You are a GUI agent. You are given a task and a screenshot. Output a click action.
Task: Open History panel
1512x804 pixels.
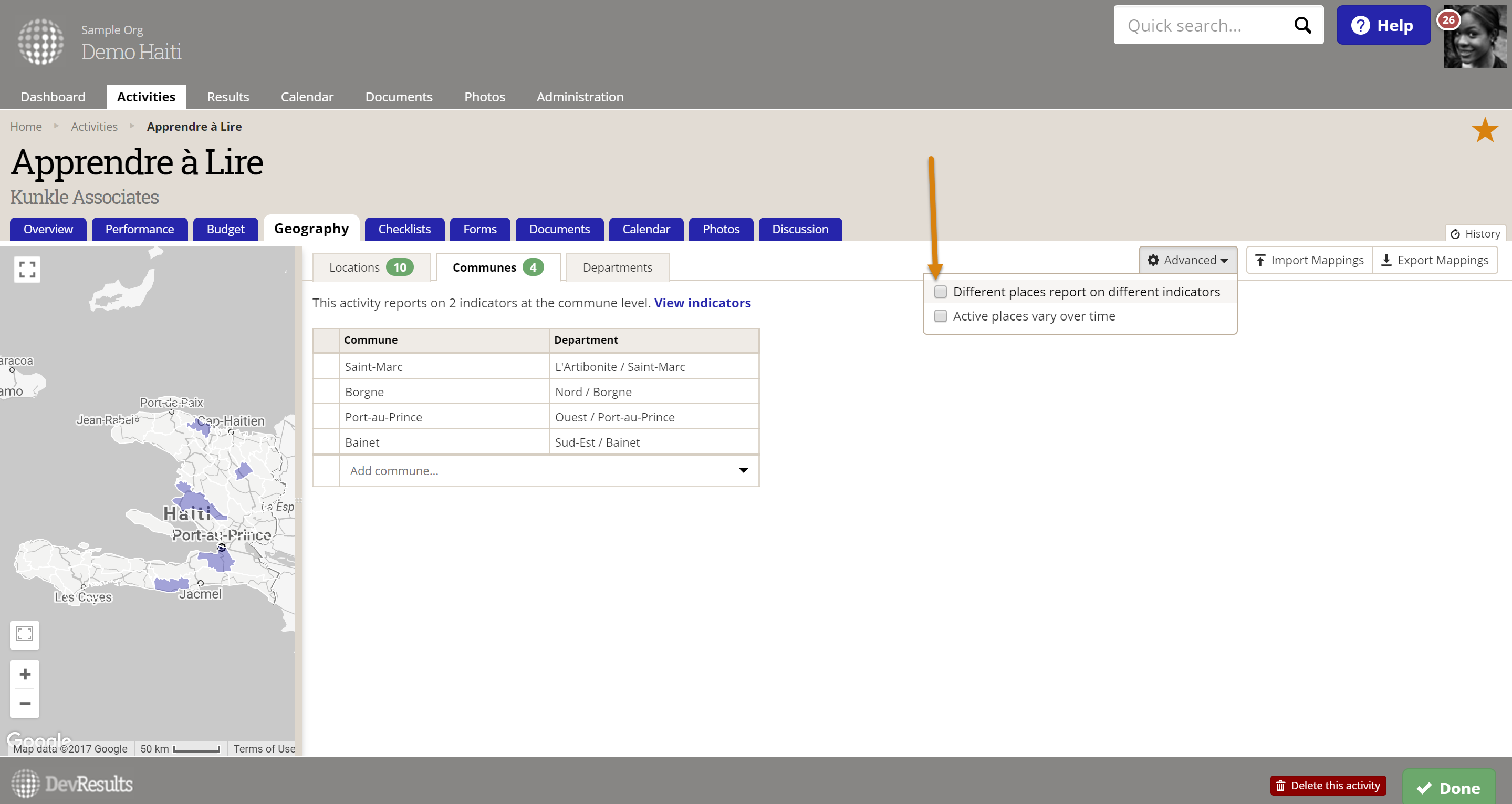click(x=1475, y=234)
